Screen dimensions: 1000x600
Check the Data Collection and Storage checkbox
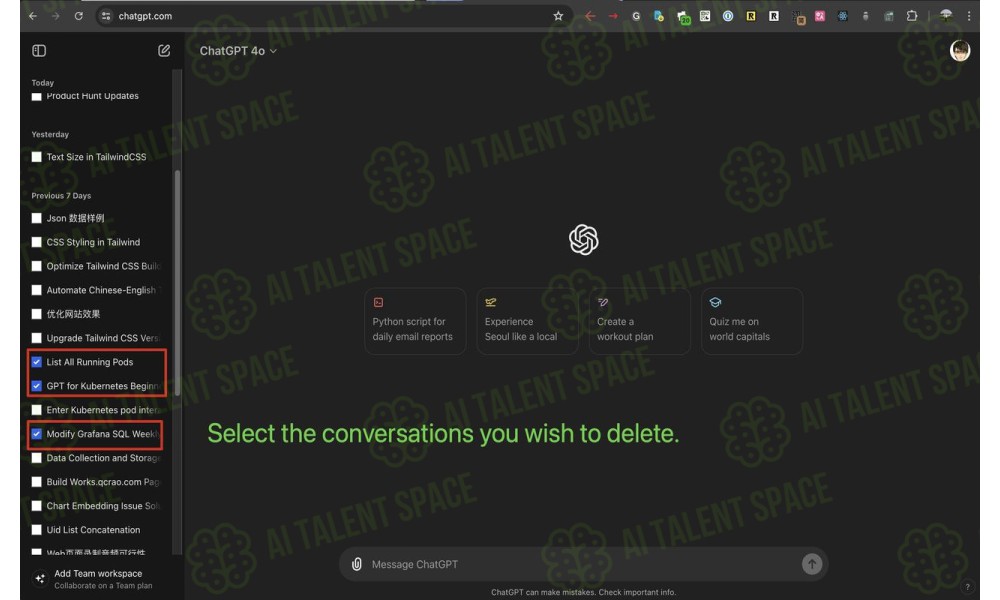[36, 458]
